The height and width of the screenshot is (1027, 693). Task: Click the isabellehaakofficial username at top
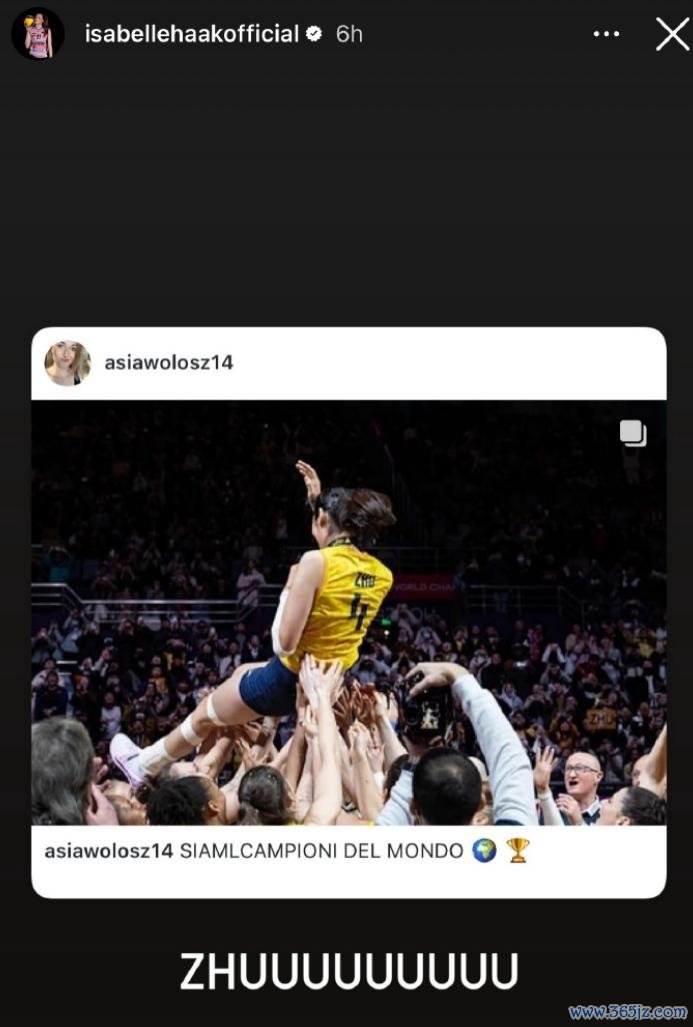[192, 34]
